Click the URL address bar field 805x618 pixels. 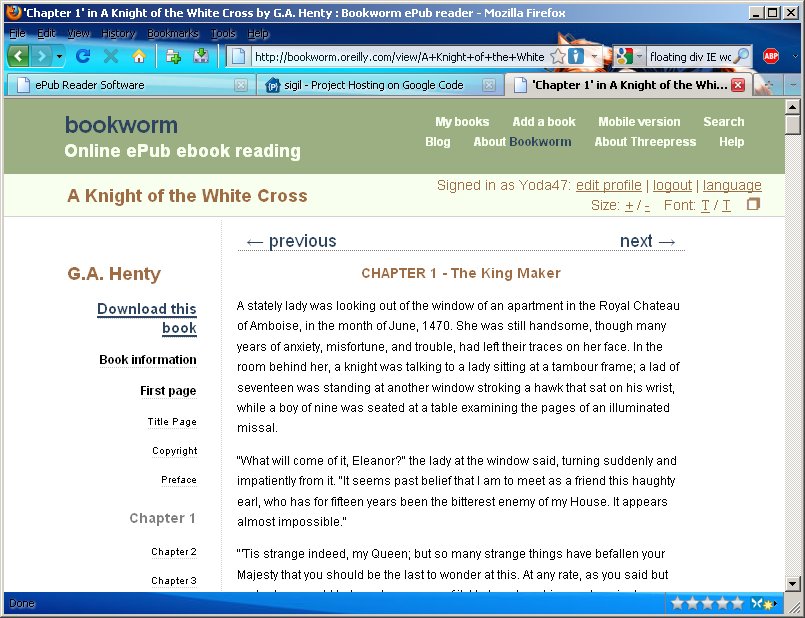click(395, 56)
